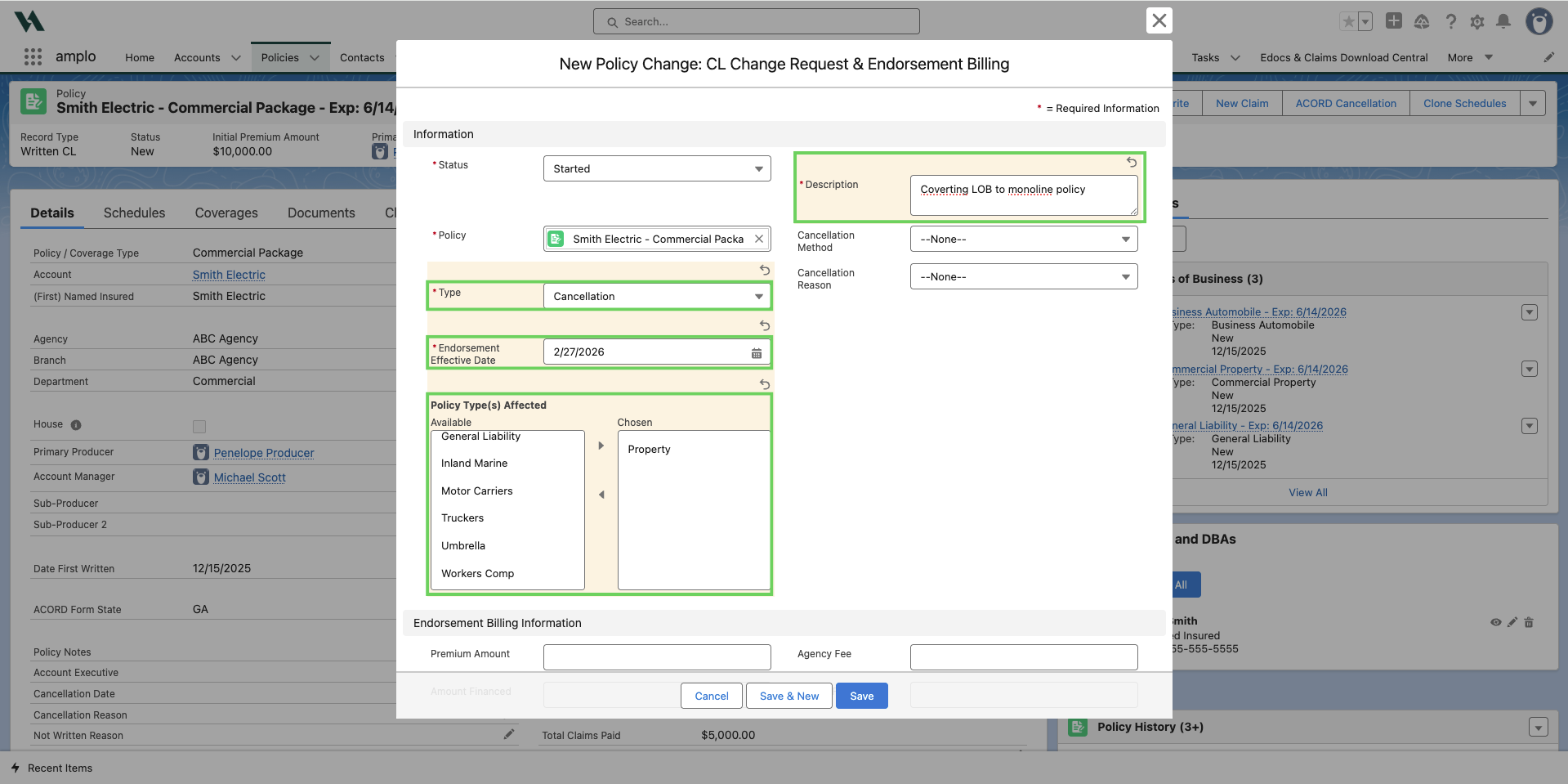Move selected item to the Chosen list
Viewport: 1568px width, 784px height.
pos(601,446)
